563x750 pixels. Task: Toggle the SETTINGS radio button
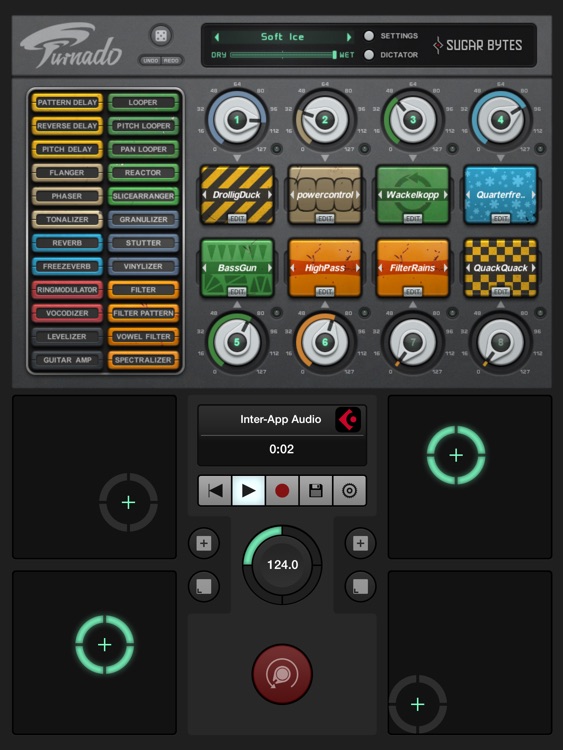pos(369,36)
